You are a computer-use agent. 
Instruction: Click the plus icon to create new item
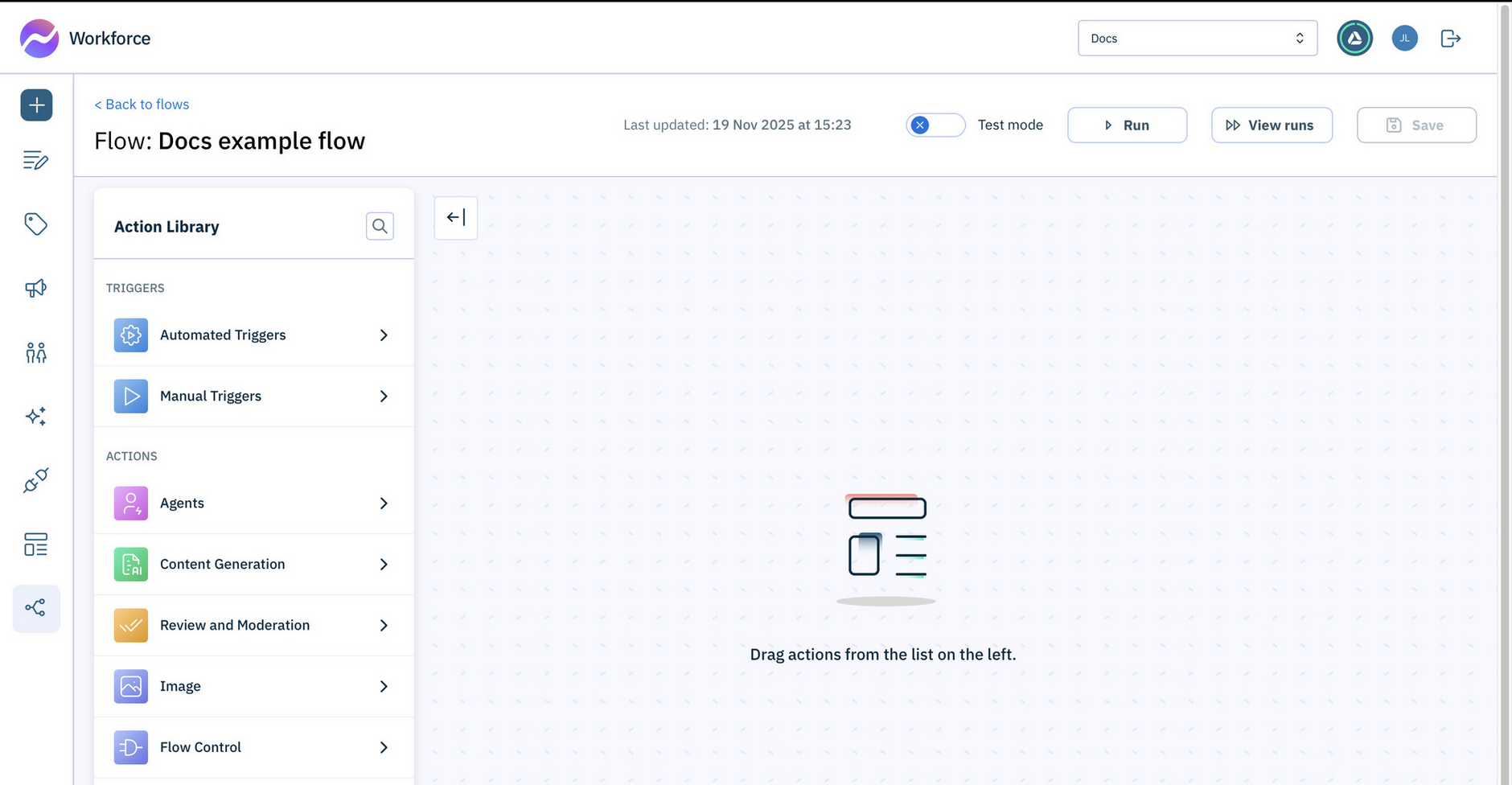[x=36, y=105]
